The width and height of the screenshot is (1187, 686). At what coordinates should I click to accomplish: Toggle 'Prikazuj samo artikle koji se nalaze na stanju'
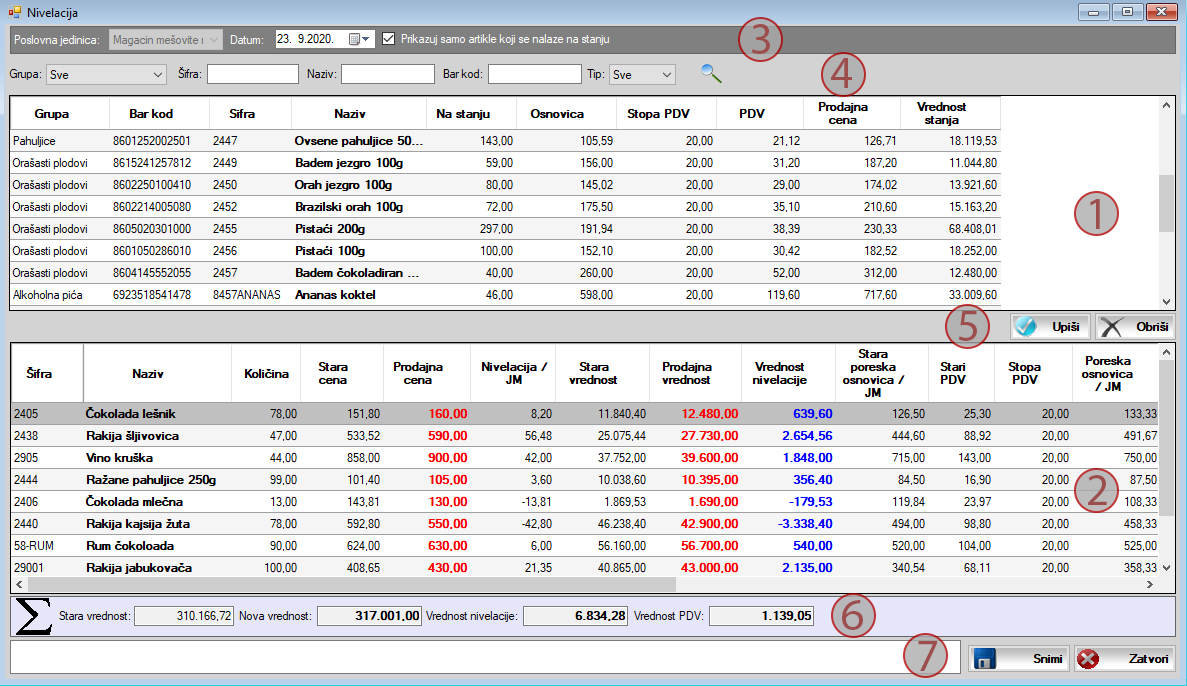[x=388, y=39]
